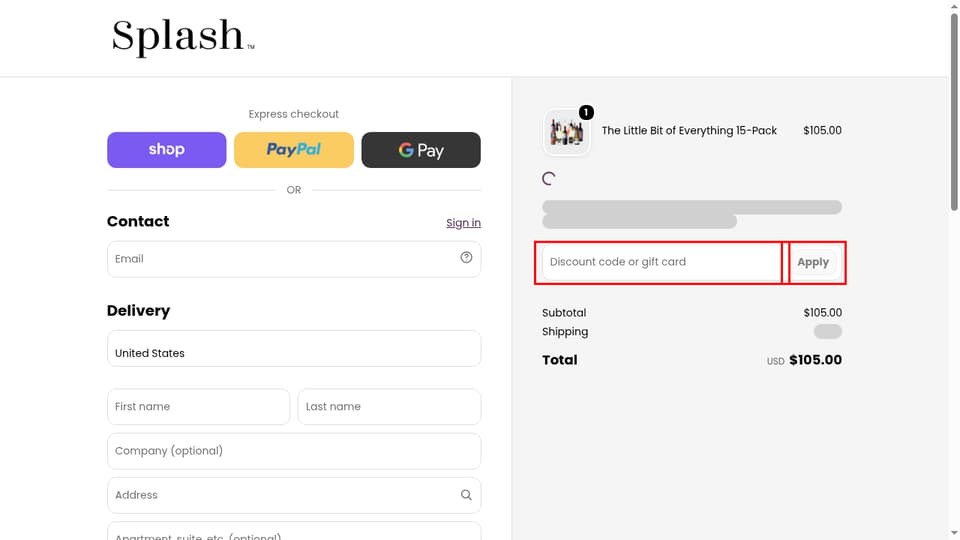Click the 15-Pack product thumbnail
The width and height of the screenshot is (960, 540).
566,132
